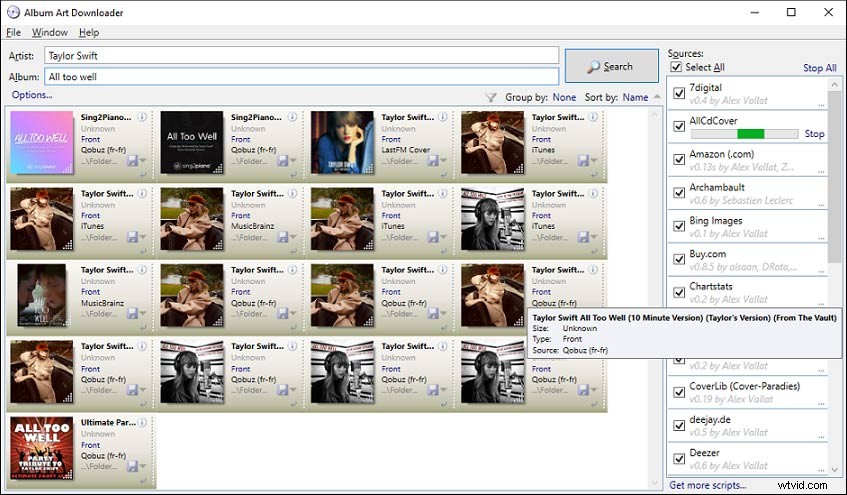Click save icon on the LastFM Cover result
This screenshot has height=495, width=847.
click(431, 160)
